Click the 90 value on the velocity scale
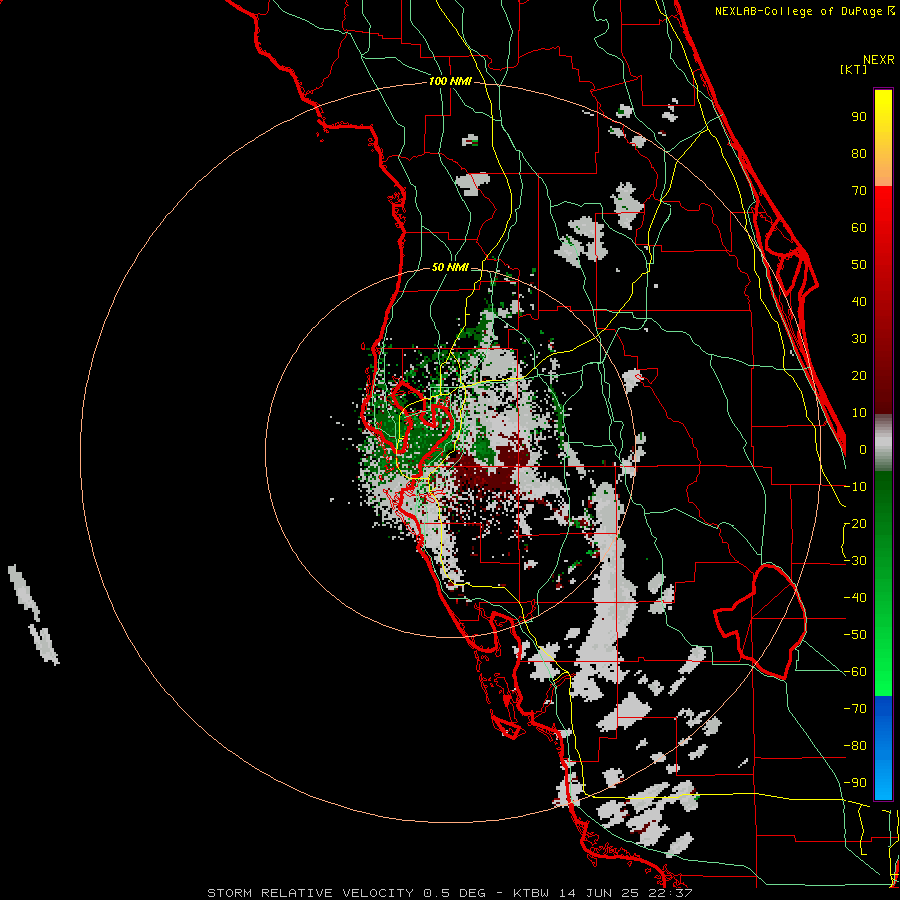This screenshot has height=900, width=900. 859,117
